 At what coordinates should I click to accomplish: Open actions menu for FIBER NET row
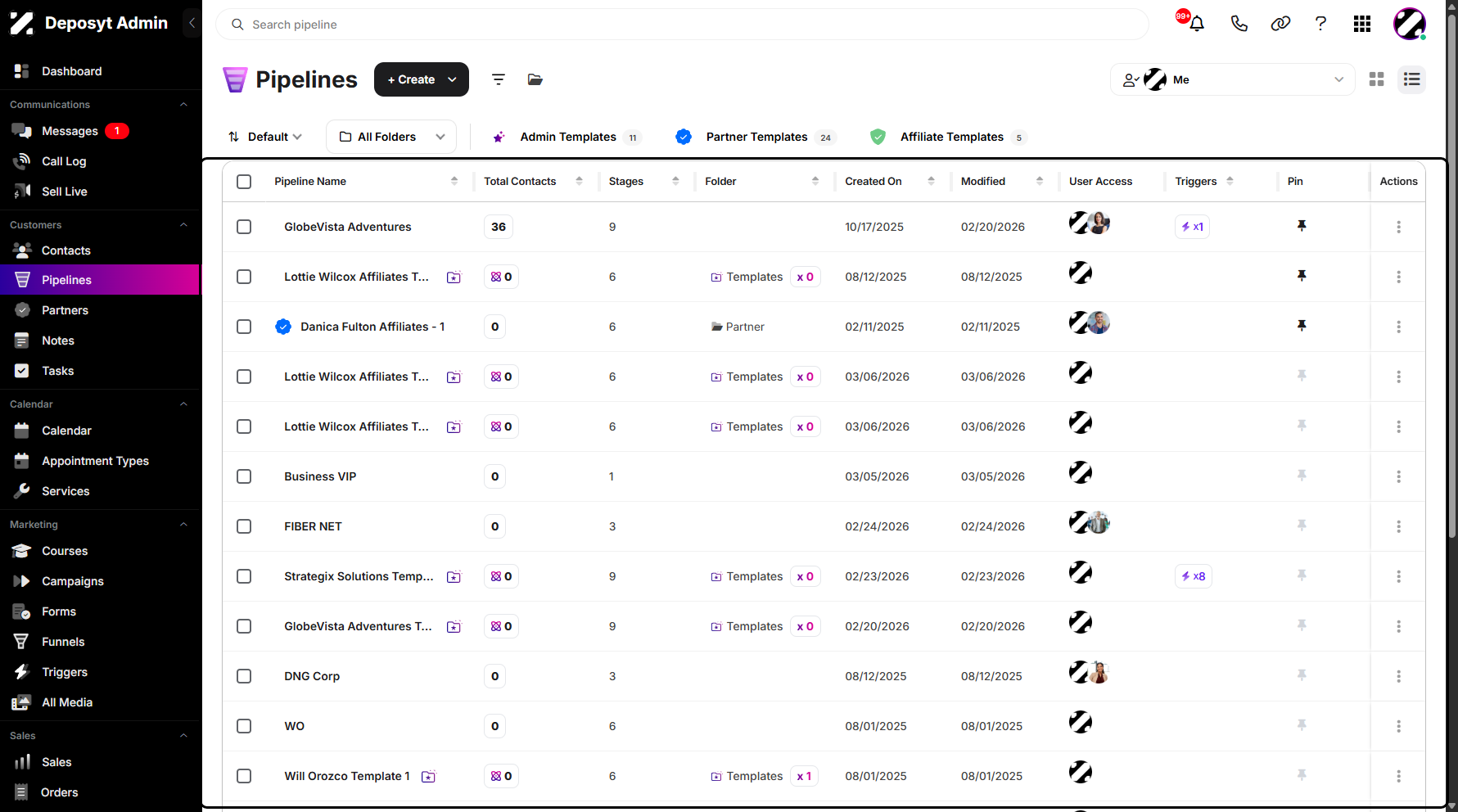[1398, 526]
